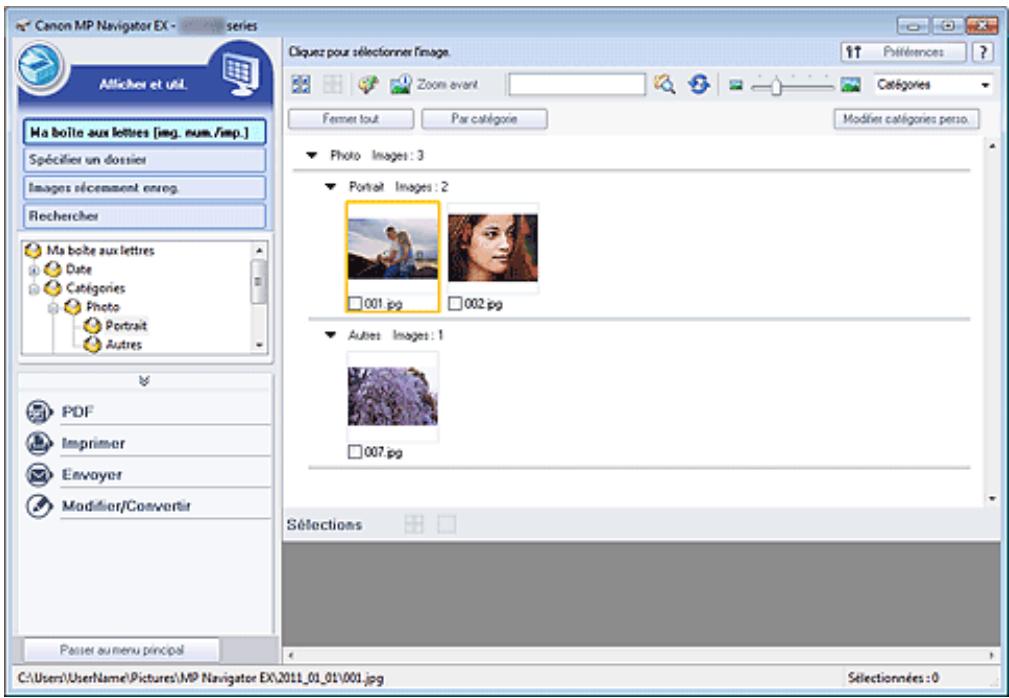Select Portrait in the folder tree
1009x698 pixels.
click(x=126, y=326)
